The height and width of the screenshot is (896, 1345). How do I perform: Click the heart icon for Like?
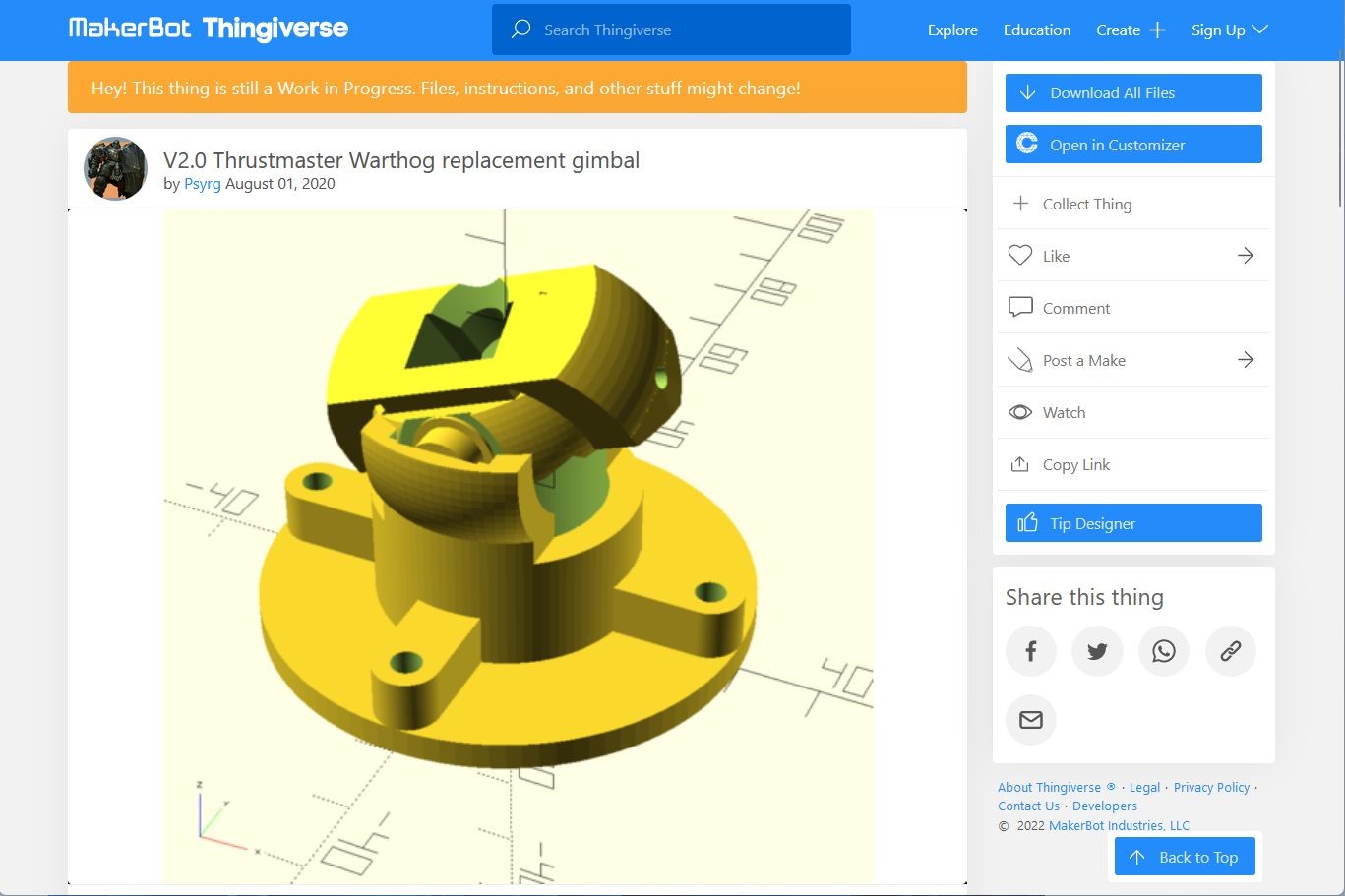[1020, 255]
